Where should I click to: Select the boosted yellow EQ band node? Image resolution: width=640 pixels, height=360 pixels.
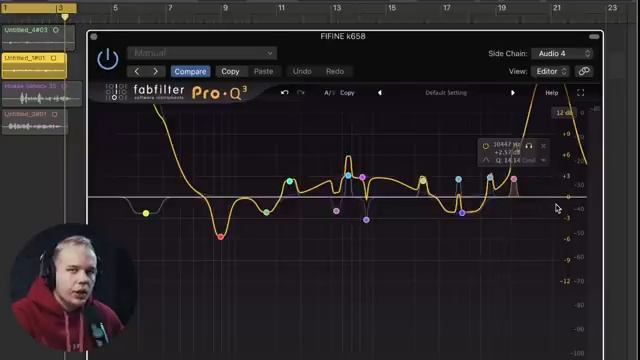pos(423,180)
